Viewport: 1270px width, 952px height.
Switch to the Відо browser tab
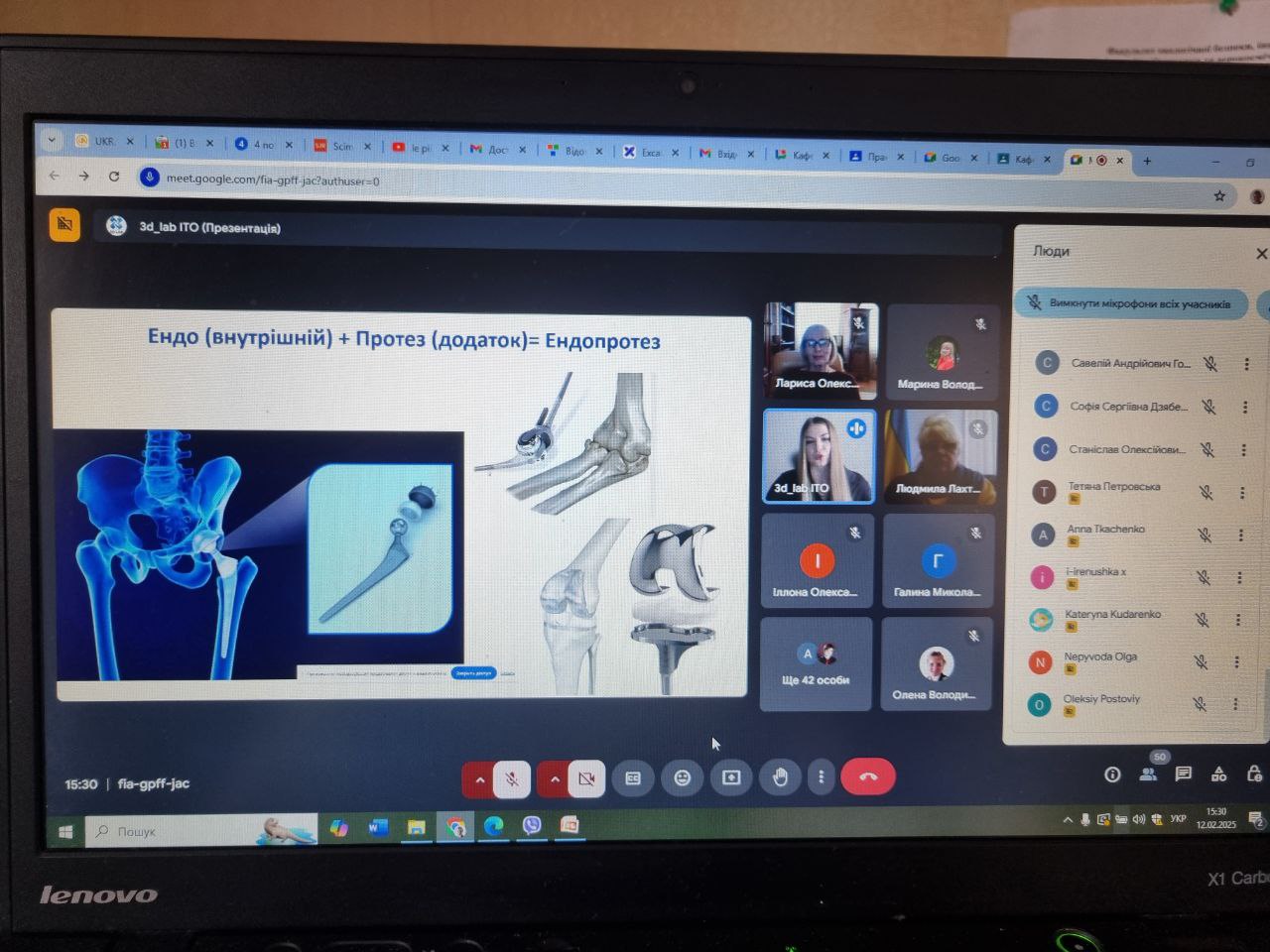(574, 151)
